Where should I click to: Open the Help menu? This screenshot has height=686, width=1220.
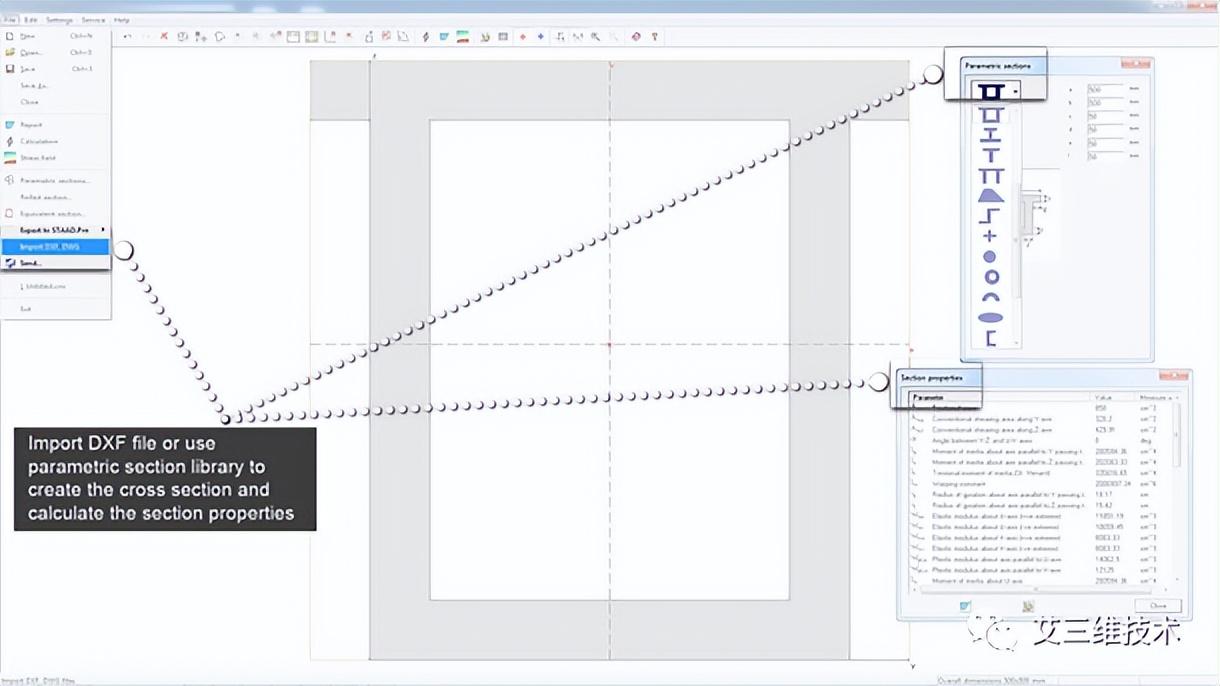click(121, 19)
